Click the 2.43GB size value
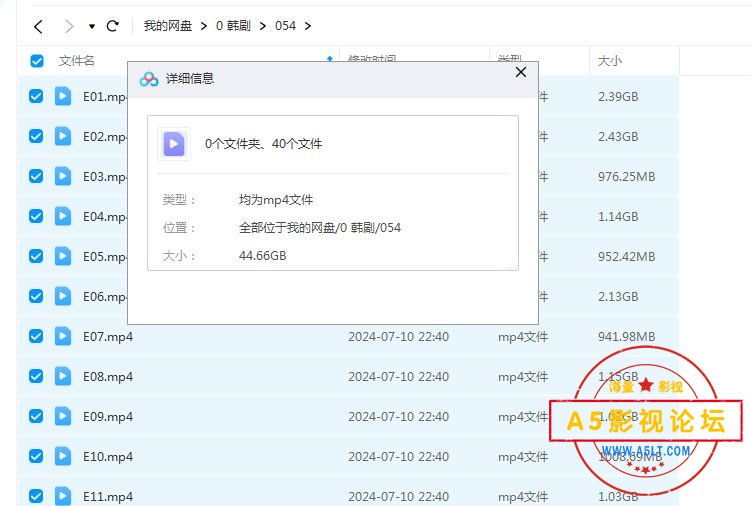Image resolution: width=751 pixels, height=506 pixels. click(618, 137)
